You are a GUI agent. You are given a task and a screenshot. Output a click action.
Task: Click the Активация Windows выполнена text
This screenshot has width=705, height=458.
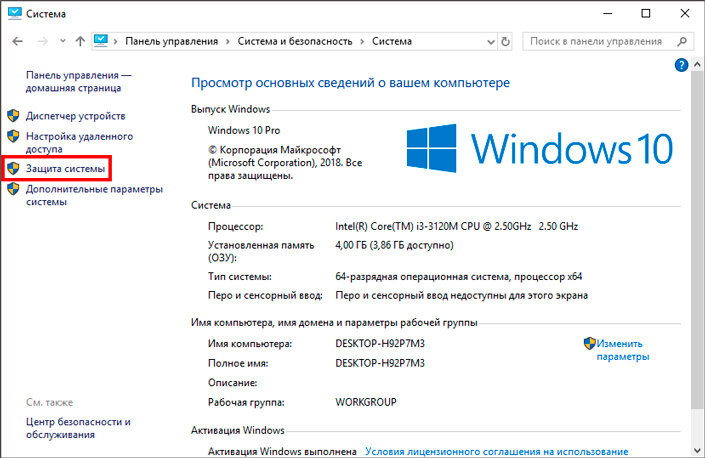pos(282,451)
